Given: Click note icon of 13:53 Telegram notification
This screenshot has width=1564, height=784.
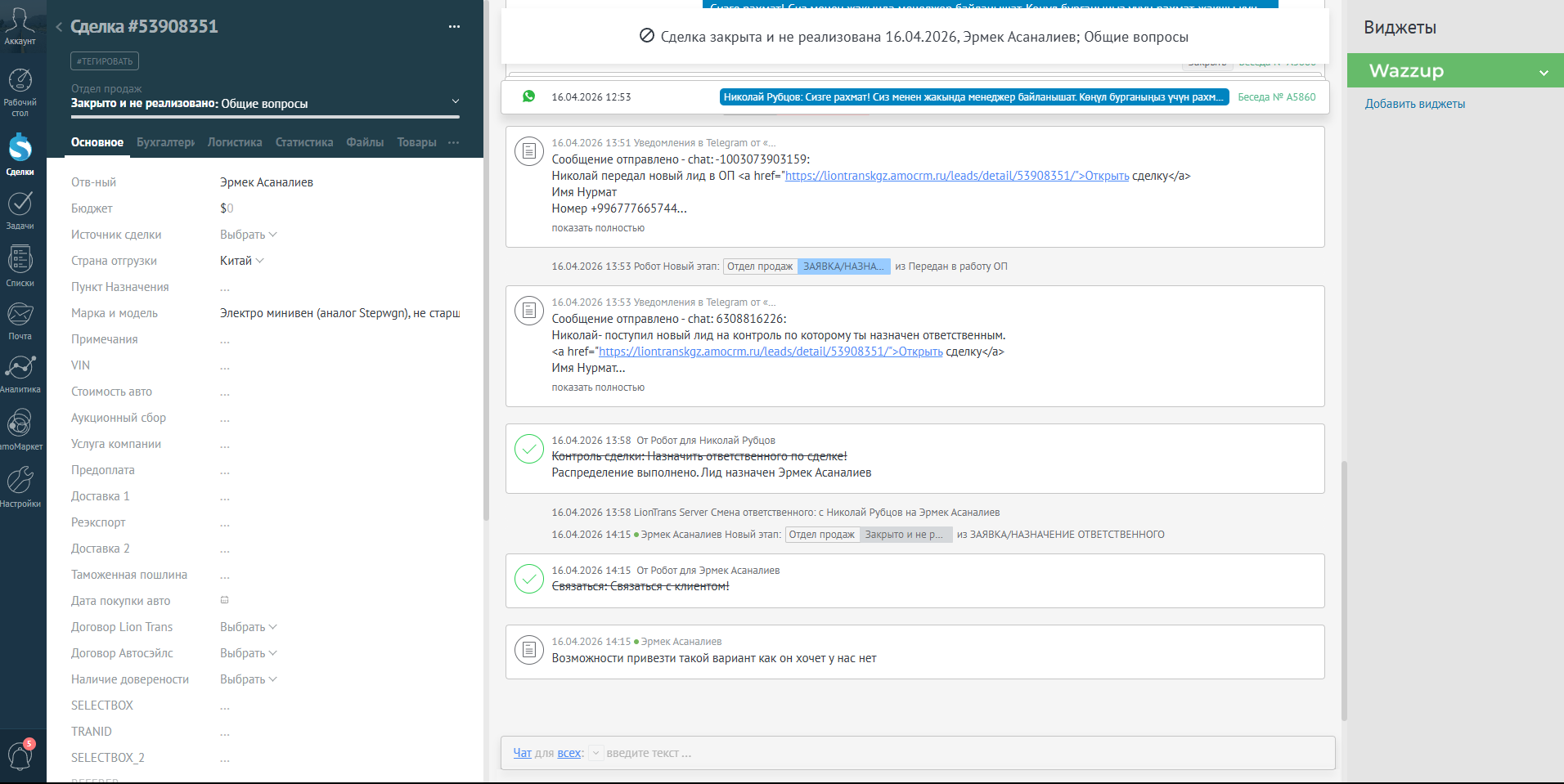Looking at the screenshot, I should coord(529,311).
